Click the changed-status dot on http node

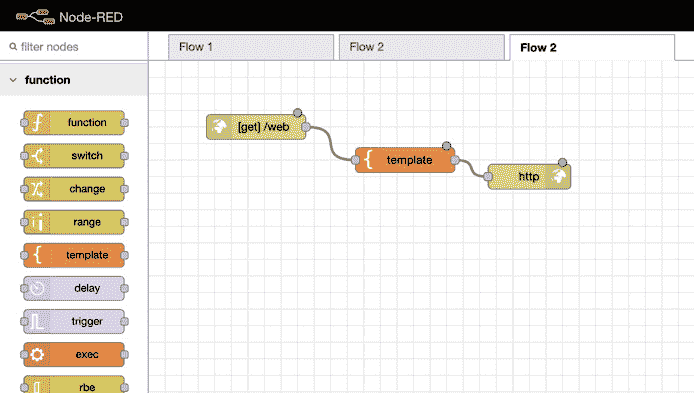pos(563,162)
